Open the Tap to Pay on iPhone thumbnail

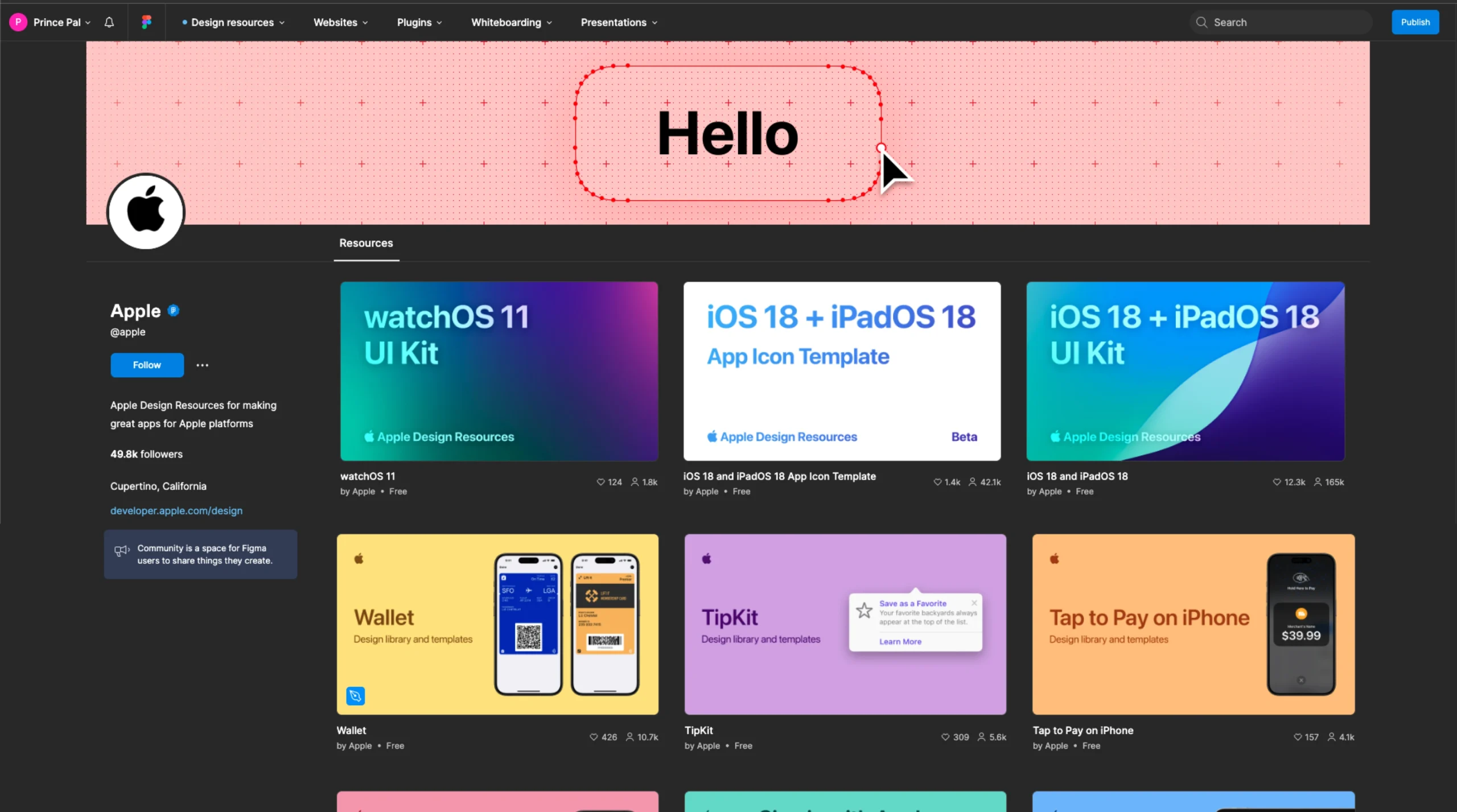(x=1193, y=624)
